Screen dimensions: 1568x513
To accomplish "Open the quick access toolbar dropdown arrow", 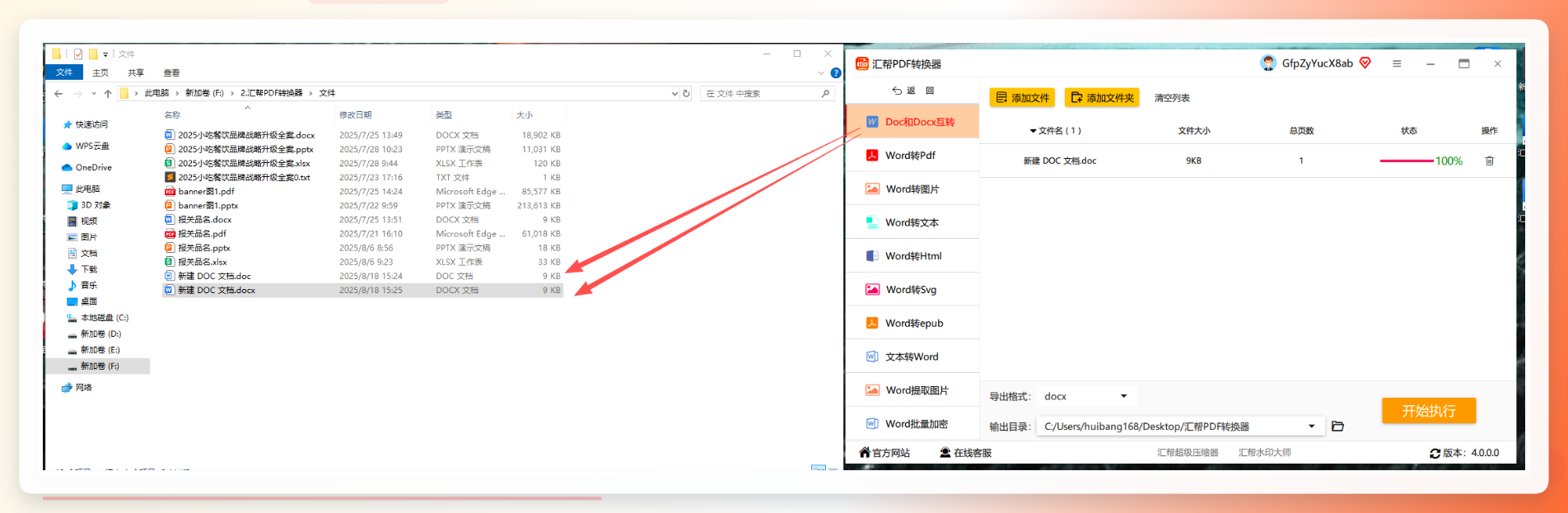I will [105, 54].
